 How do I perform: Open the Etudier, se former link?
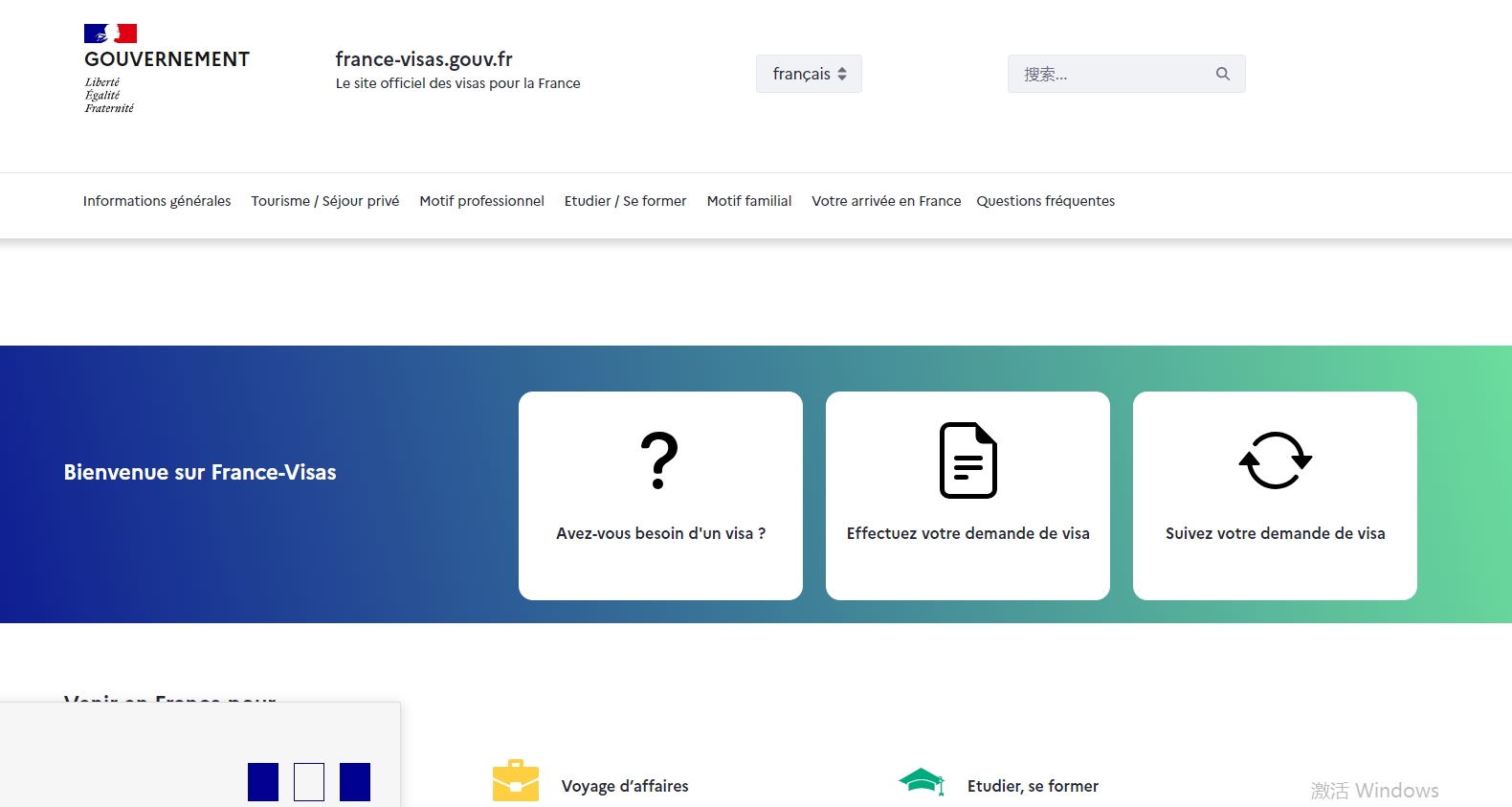[1033, 786]
